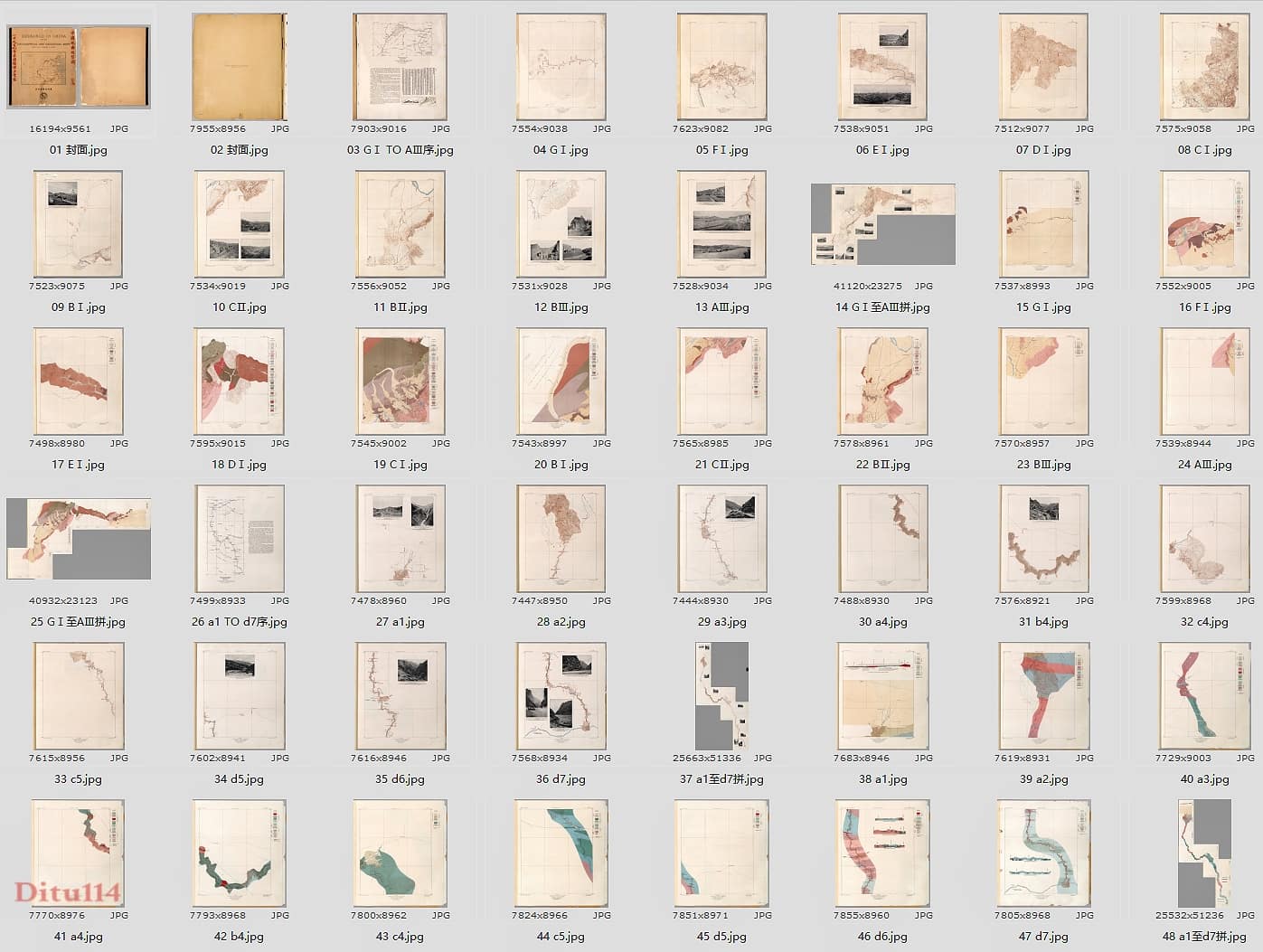Open the wide 14 G I 至AⅢ拼.jpg thumbnail
1263x952 pixels.
(x=882, y=224)
